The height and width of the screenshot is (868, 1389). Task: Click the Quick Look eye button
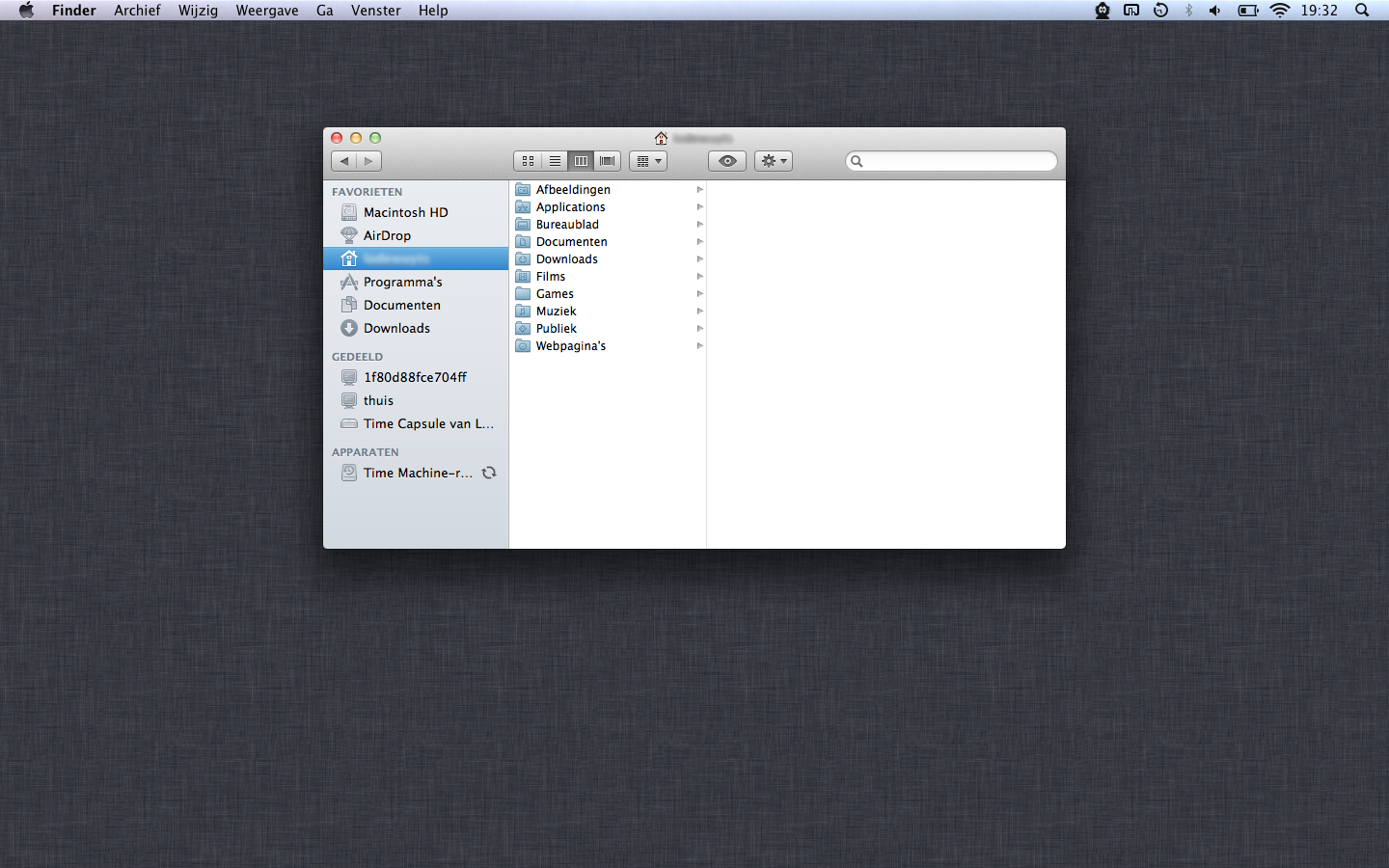point(727,161)
